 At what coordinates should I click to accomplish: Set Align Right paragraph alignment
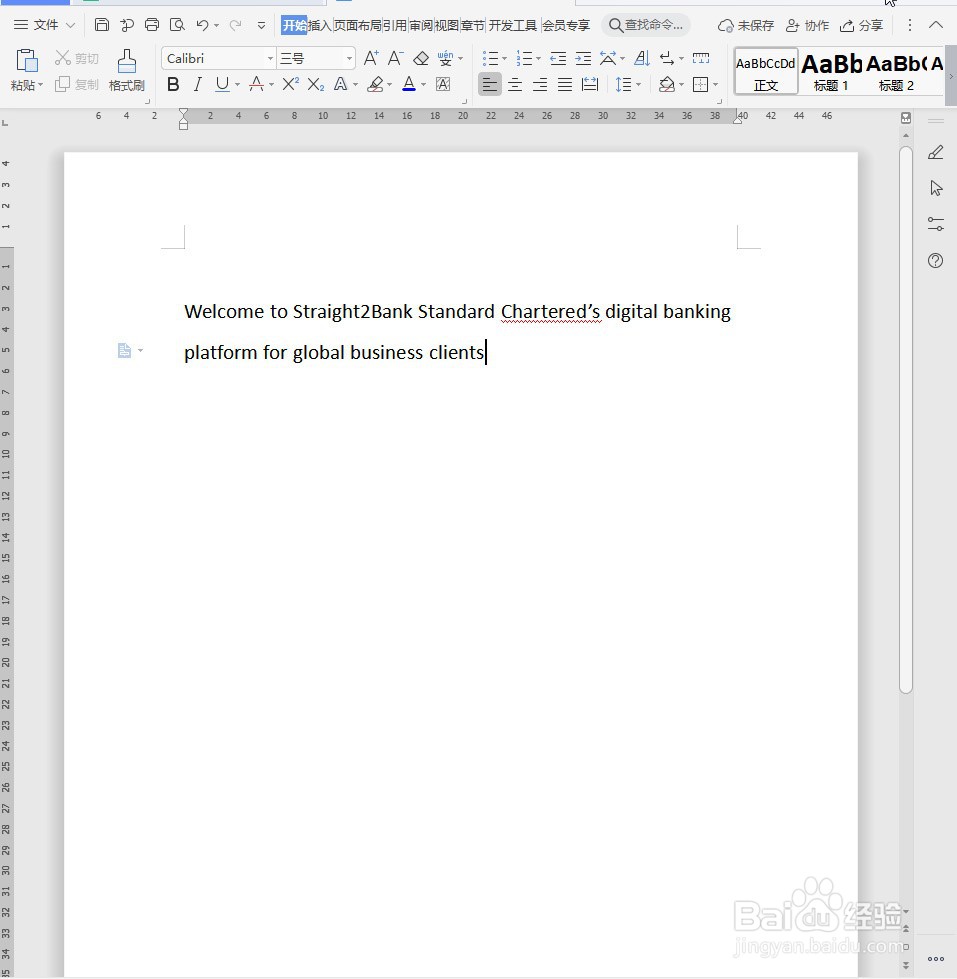click(540, 84)
